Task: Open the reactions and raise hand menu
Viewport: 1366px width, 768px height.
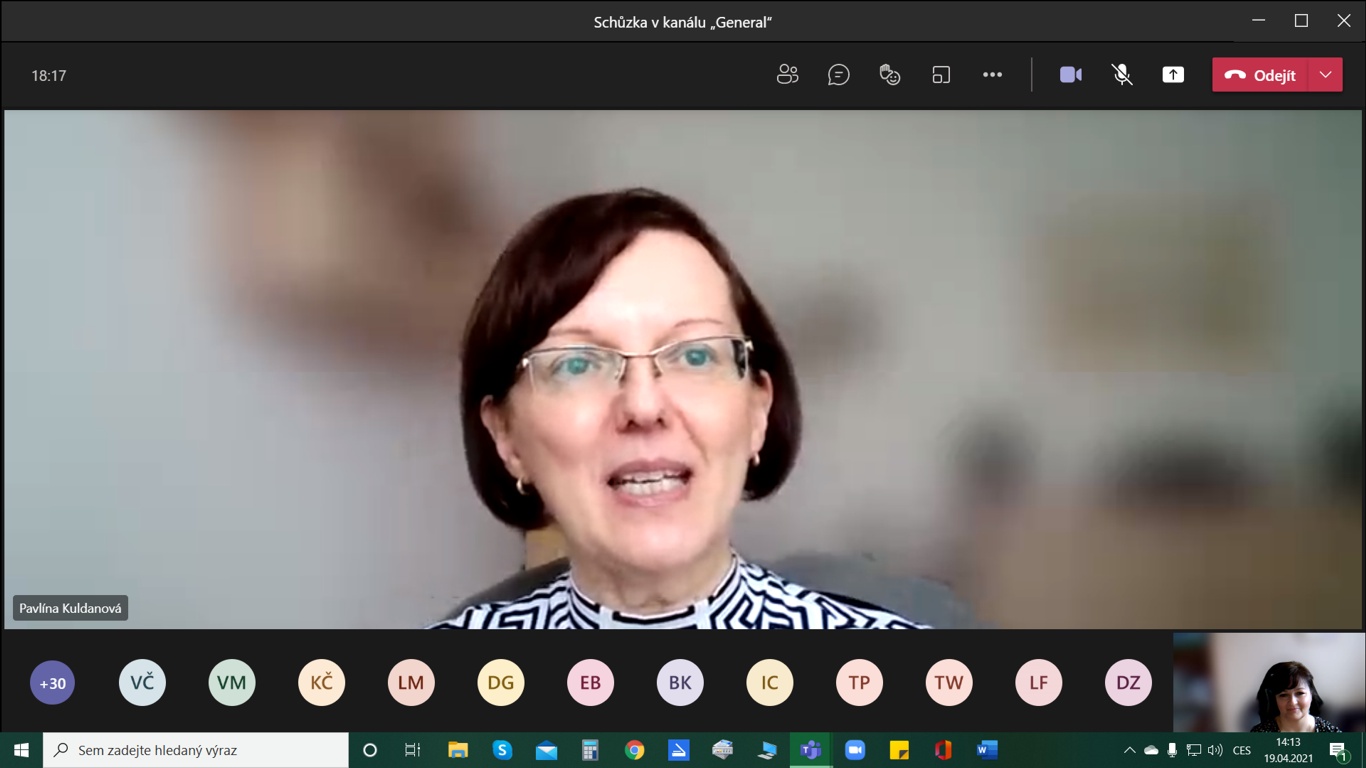Action: pyautogui.click(x=889, y=75)
